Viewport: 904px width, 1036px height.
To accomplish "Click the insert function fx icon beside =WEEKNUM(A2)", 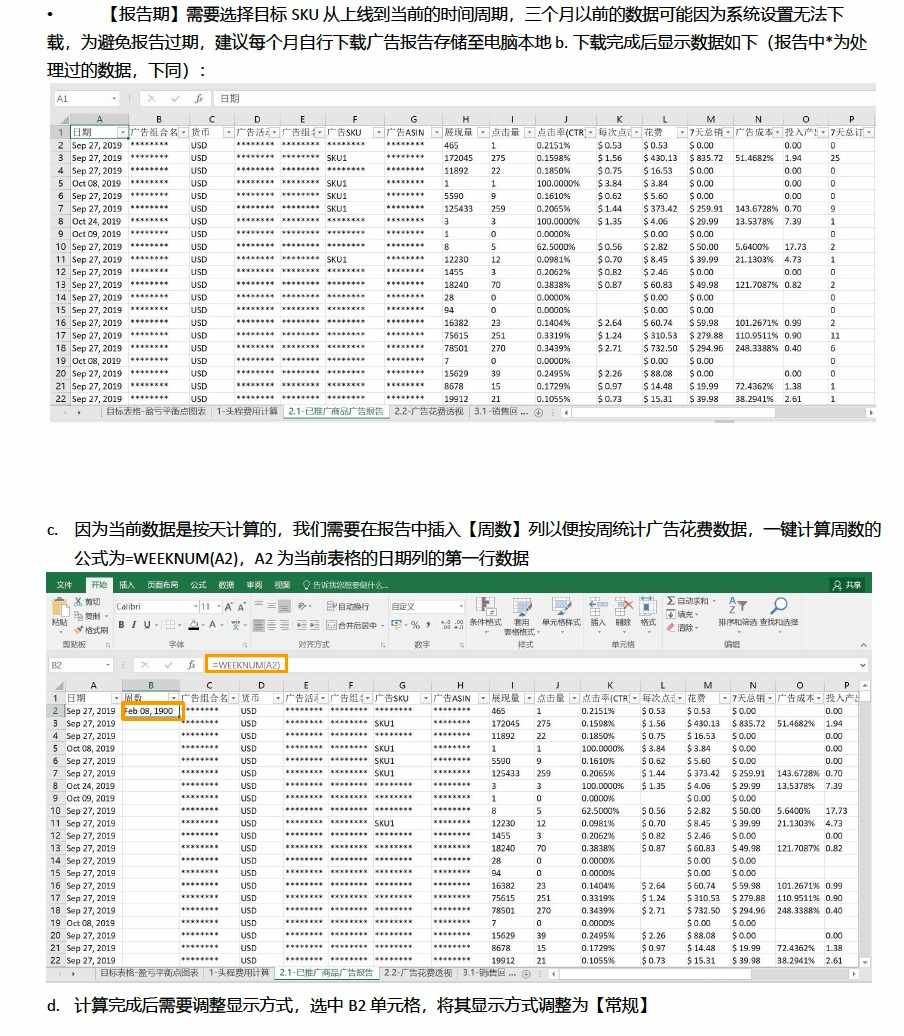I will [x=191, y=665].
